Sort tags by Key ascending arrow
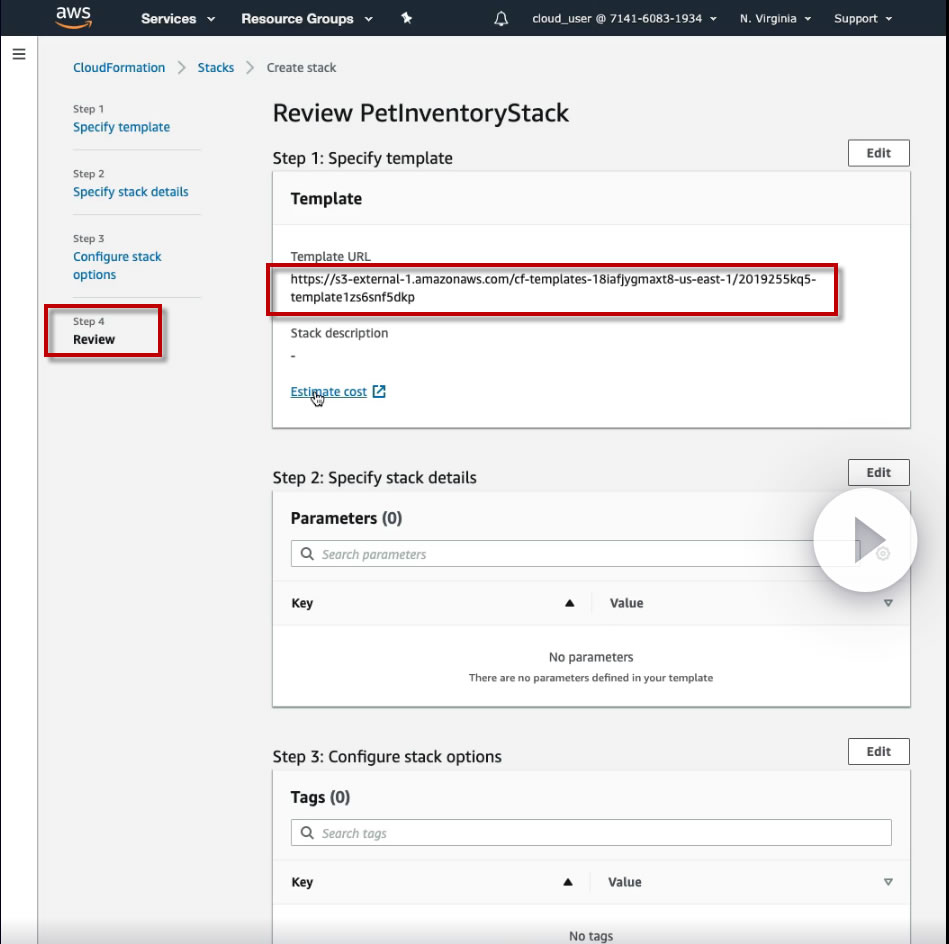 click(568, 882)
